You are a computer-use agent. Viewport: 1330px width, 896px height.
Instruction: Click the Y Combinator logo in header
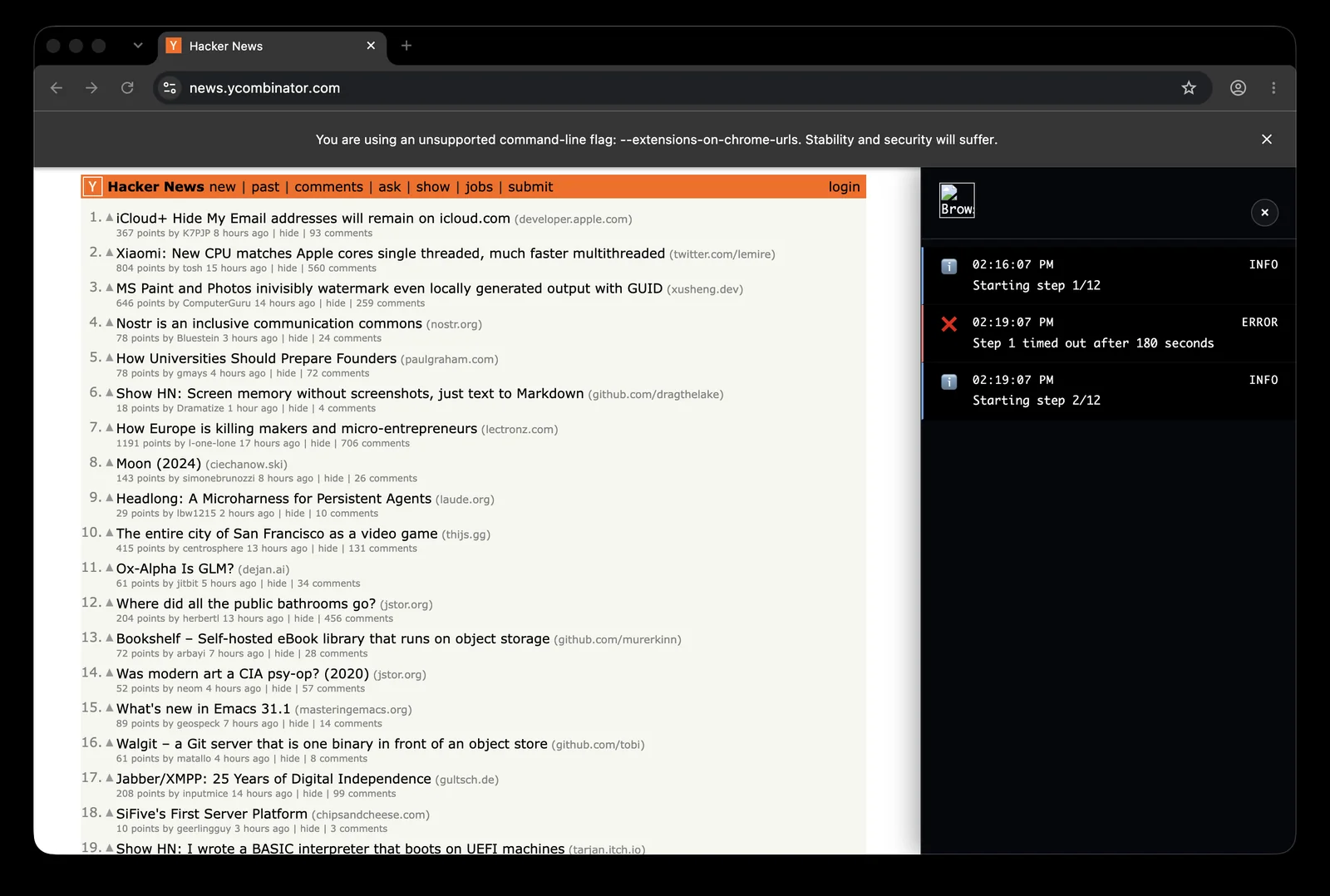93,187
